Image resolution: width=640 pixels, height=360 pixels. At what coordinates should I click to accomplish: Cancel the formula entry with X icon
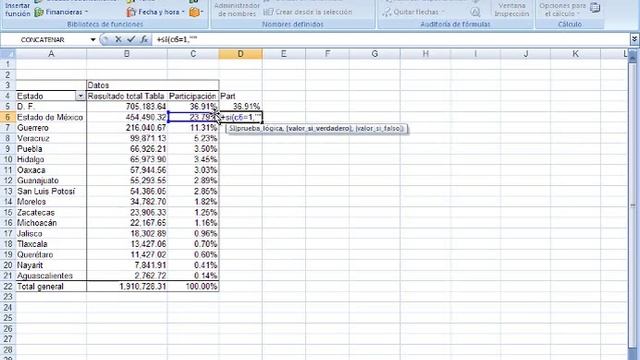(118, 39)
